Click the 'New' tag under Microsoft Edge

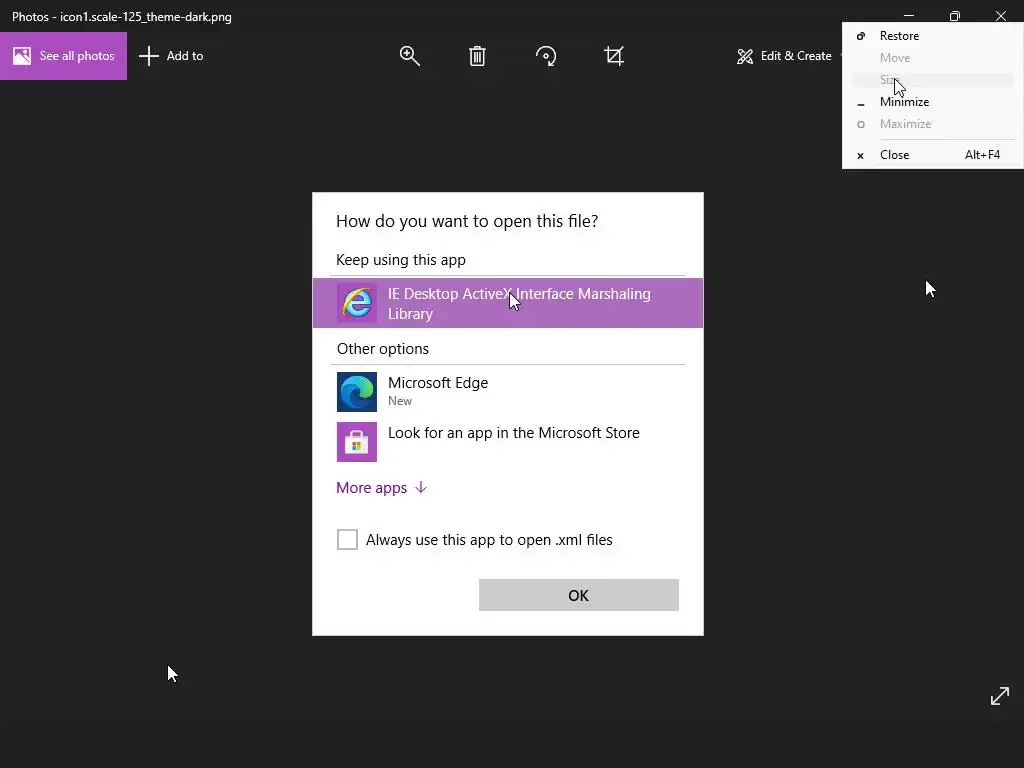coord(400,401)
